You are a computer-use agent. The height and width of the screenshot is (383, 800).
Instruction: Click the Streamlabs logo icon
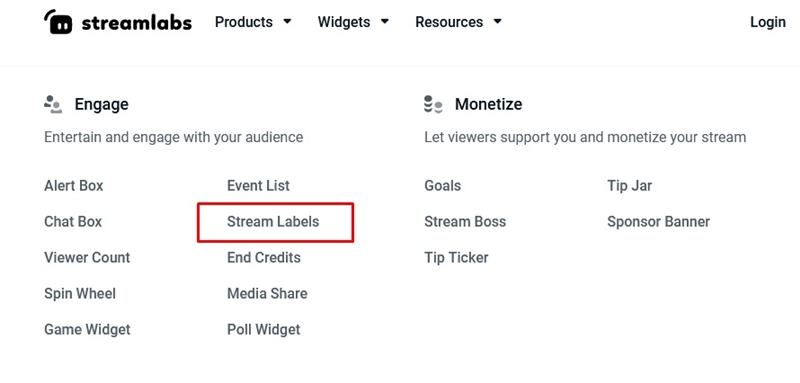58,21
